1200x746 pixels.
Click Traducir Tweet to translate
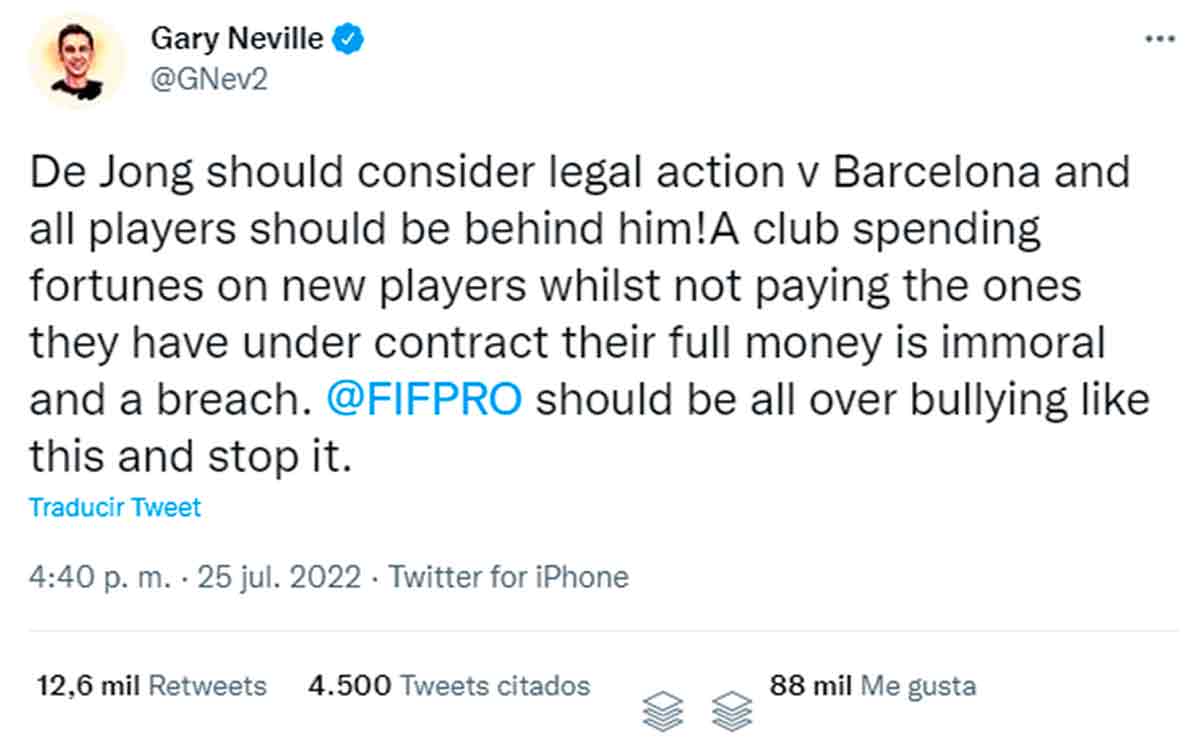point(115,507)
